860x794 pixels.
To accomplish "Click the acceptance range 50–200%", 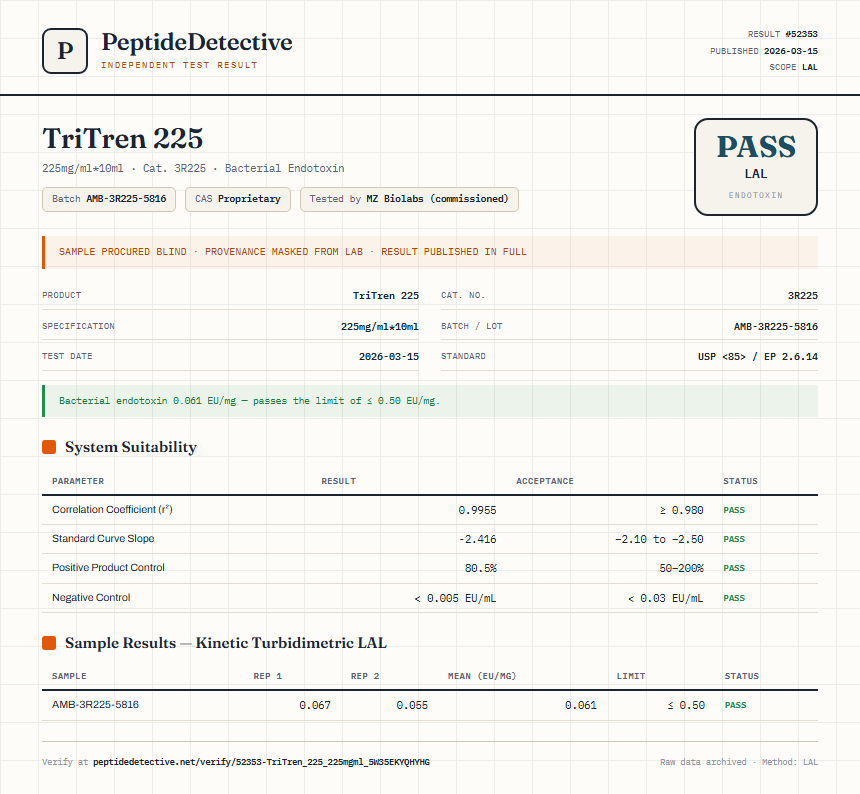I will click(x=681, y=568).
